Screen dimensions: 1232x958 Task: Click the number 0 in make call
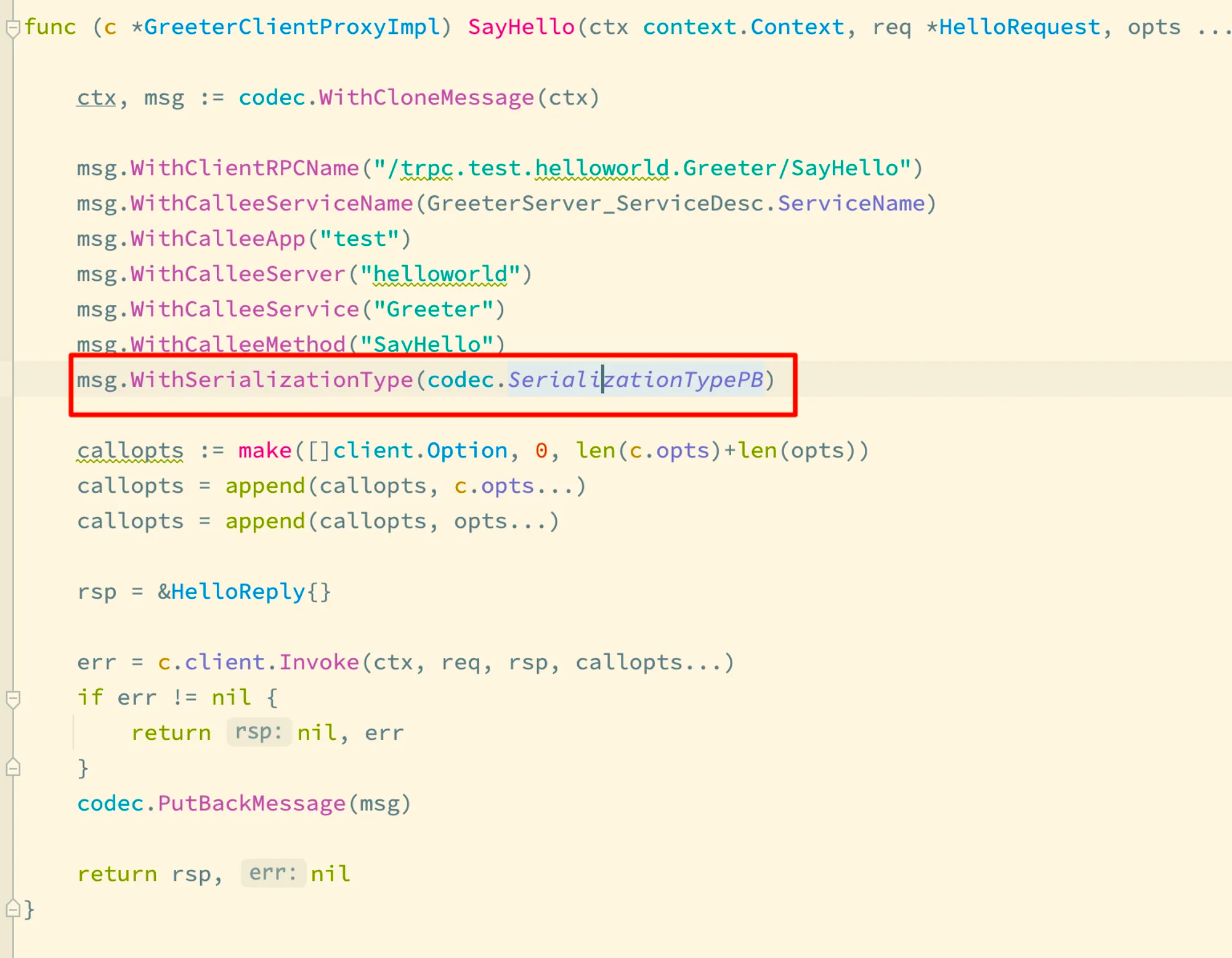pos(541,450)
